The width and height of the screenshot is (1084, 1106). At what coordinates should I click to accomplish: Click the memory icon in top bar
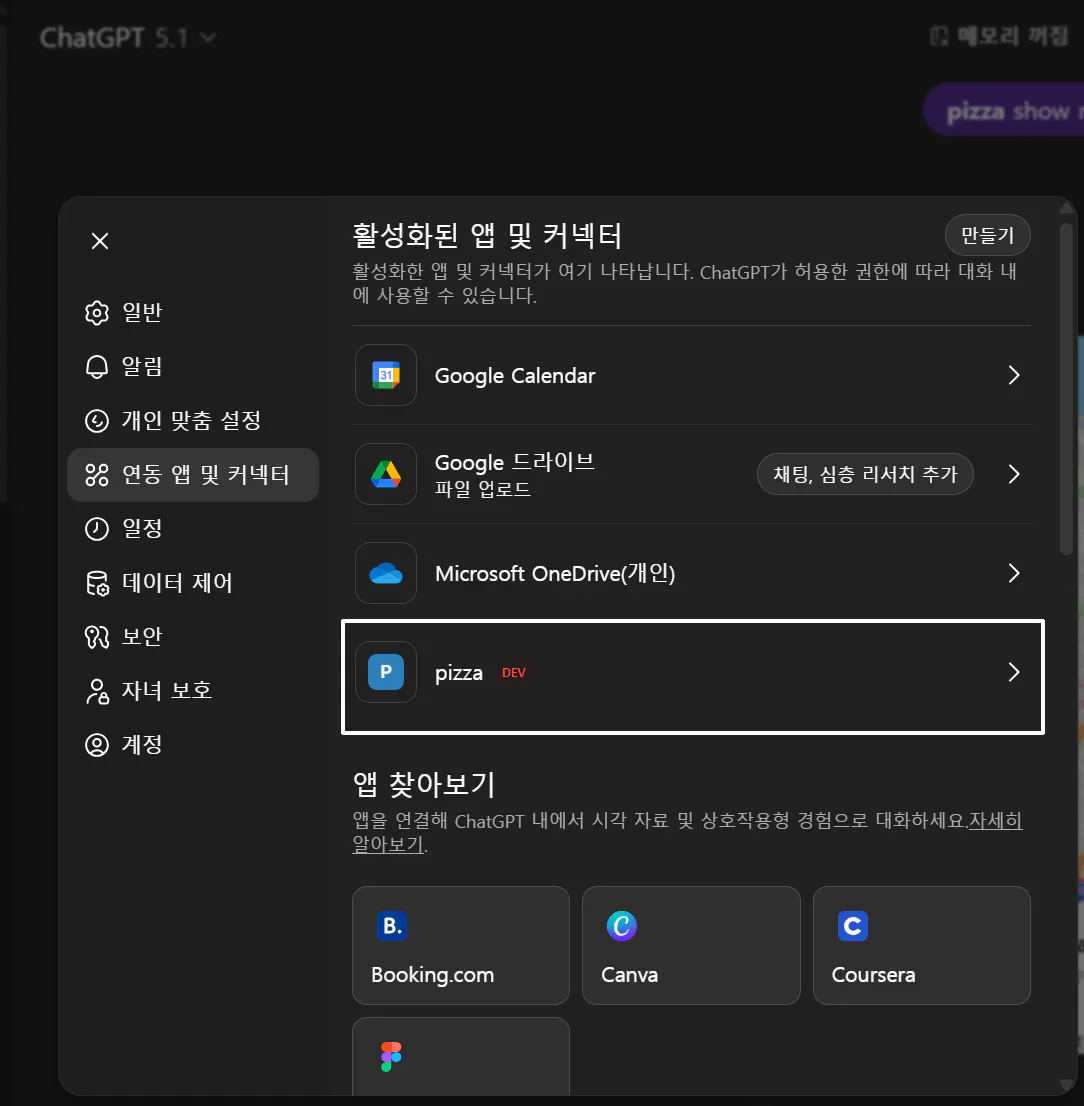(939, 36)
